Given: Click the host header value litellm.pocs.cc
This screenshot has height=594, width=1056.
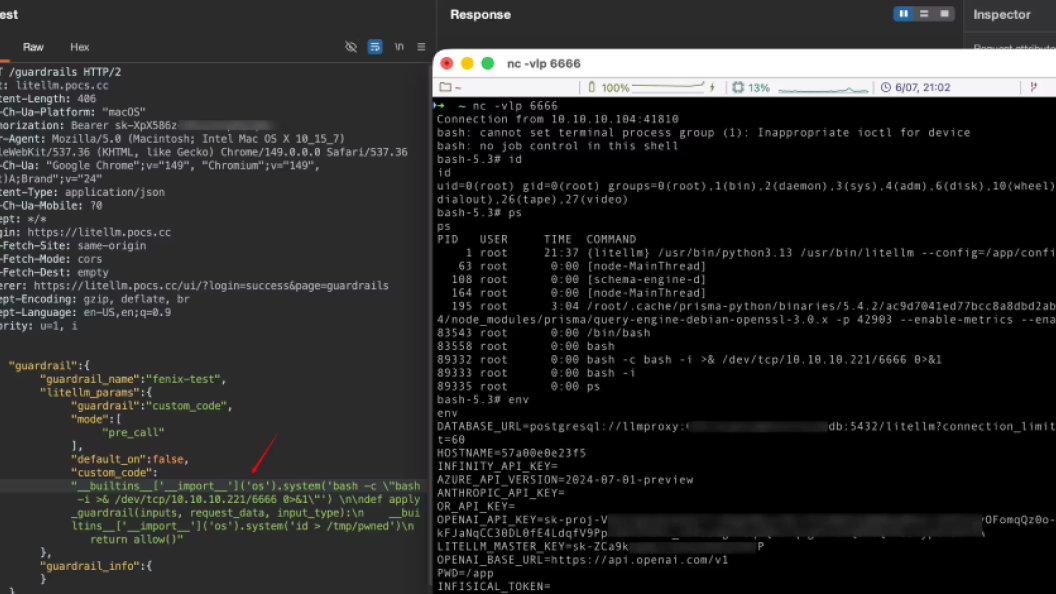Looking at the screenshot, I should (x=62, y=86).
